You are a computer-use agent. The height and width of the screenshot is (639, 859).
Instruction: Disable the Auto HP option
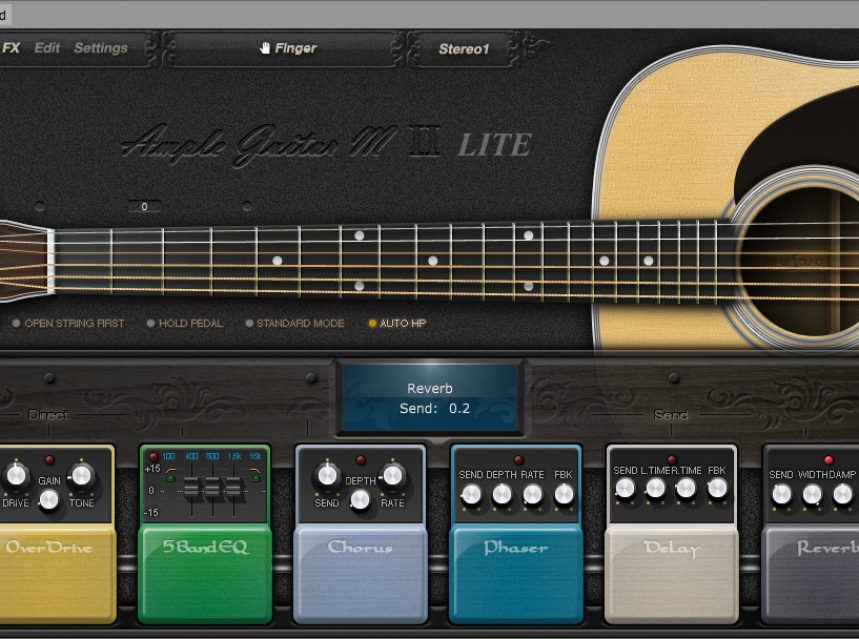397,323
